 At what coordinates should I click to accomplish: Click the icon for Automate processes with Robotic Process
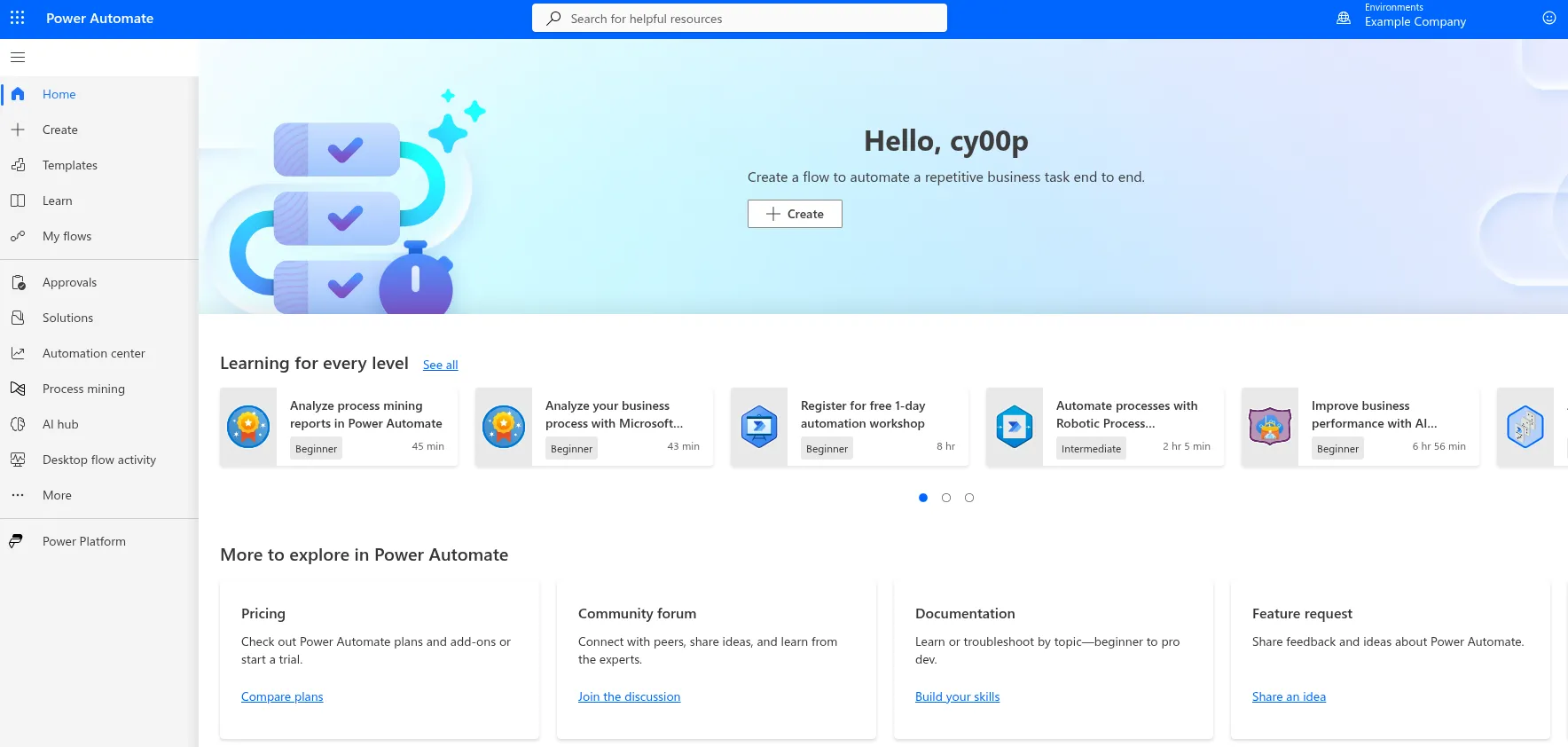[x=1015, y=427]
